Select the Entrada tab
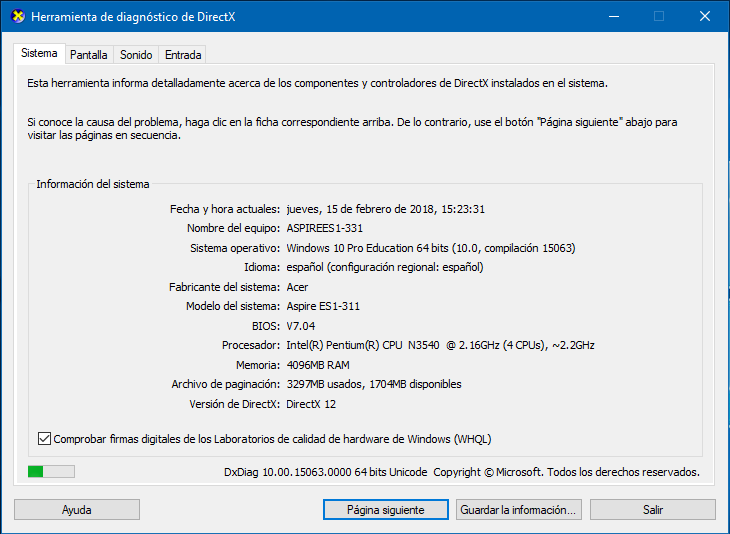The height and width of the screenshot is (534, 730). [x=183, y=55]
